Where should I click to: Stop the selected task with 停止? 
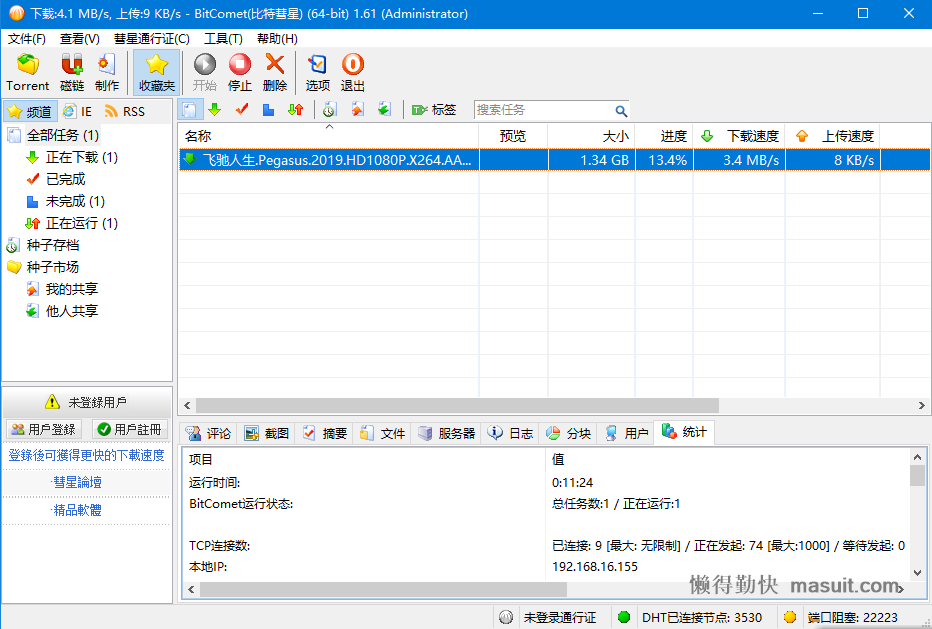(x=238, y=70)
